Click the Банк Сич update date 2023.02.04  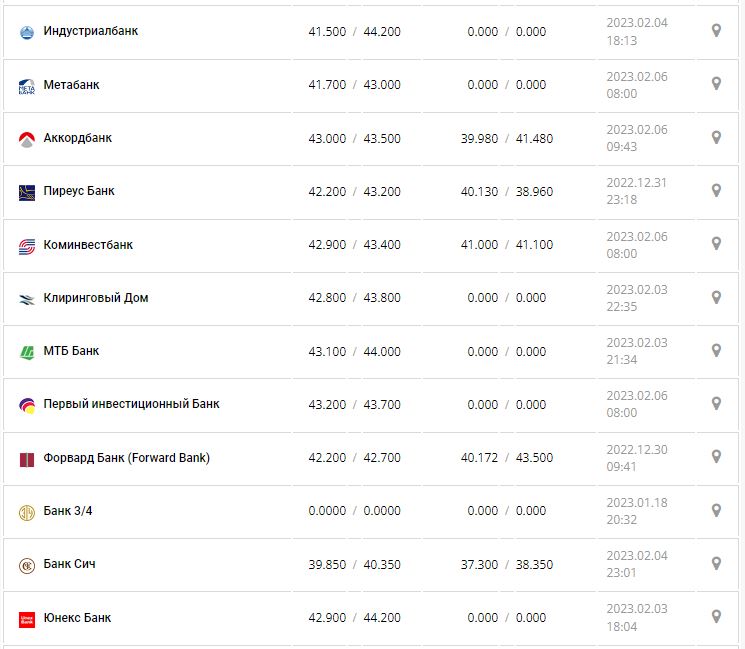[x=636, y=556]
